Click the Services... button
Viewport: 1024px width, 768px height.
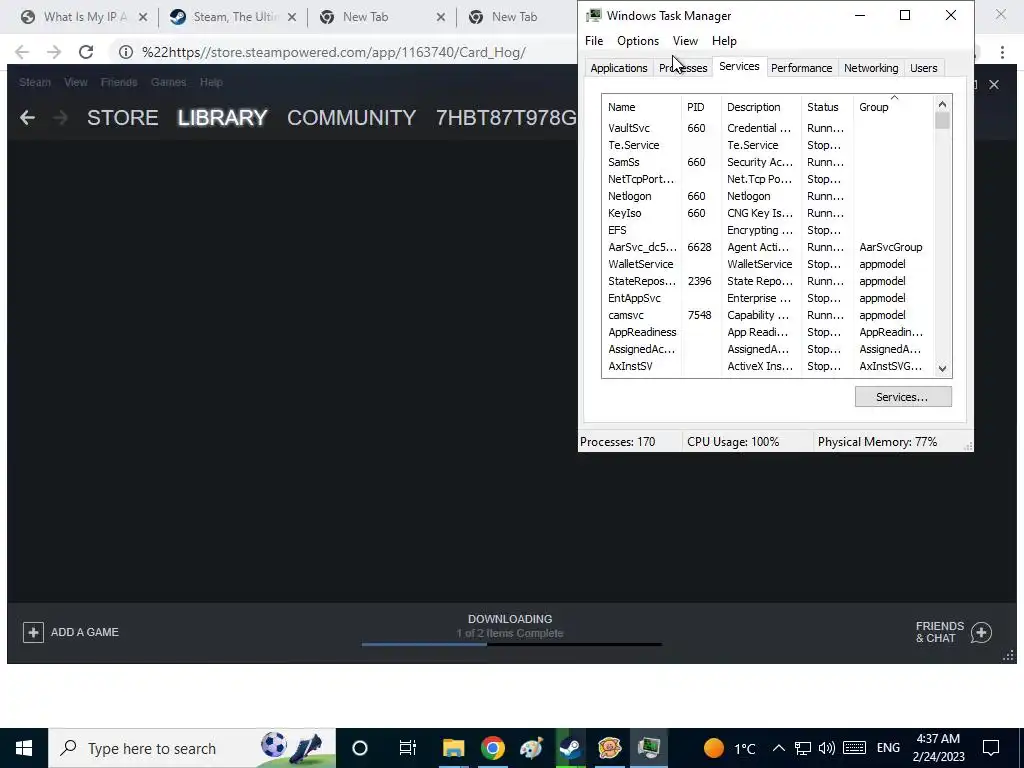click(903, 396)
